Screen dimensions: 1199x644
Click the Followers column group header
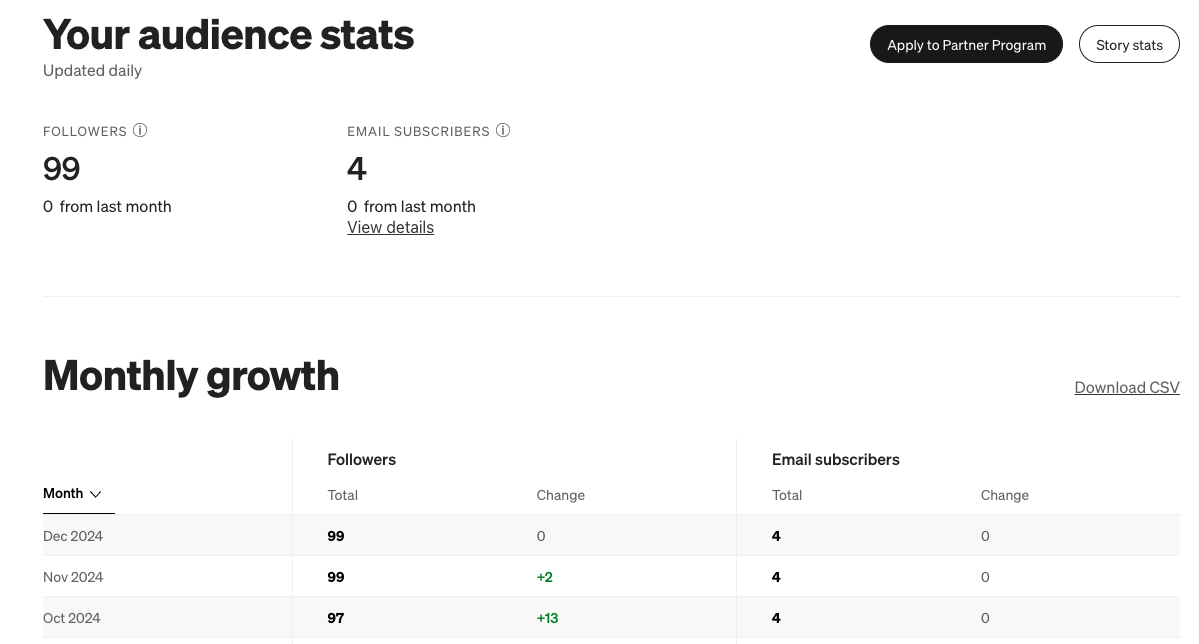(361, 459)
